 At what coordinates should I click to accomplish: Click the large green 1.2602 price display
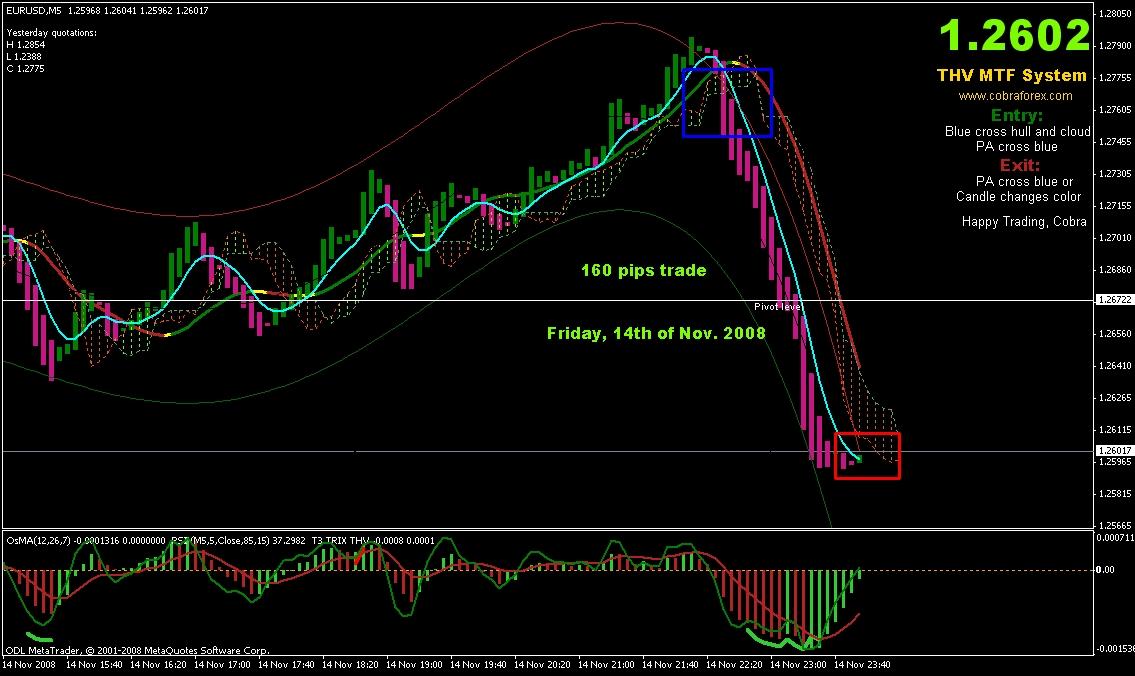(x=1014, y=35)
